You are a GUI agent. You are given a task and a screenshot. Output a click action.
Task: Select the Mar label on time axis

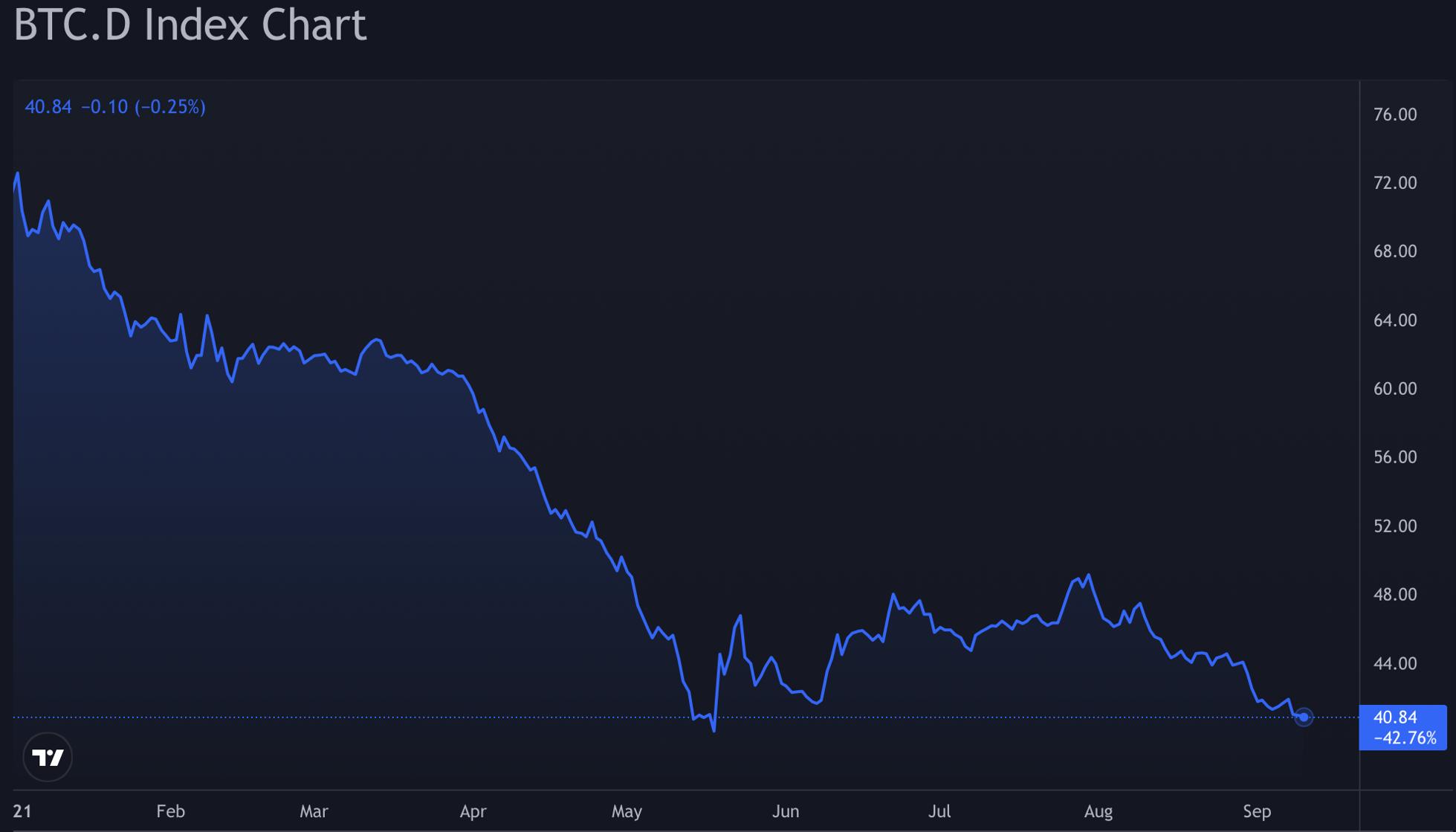314,811
